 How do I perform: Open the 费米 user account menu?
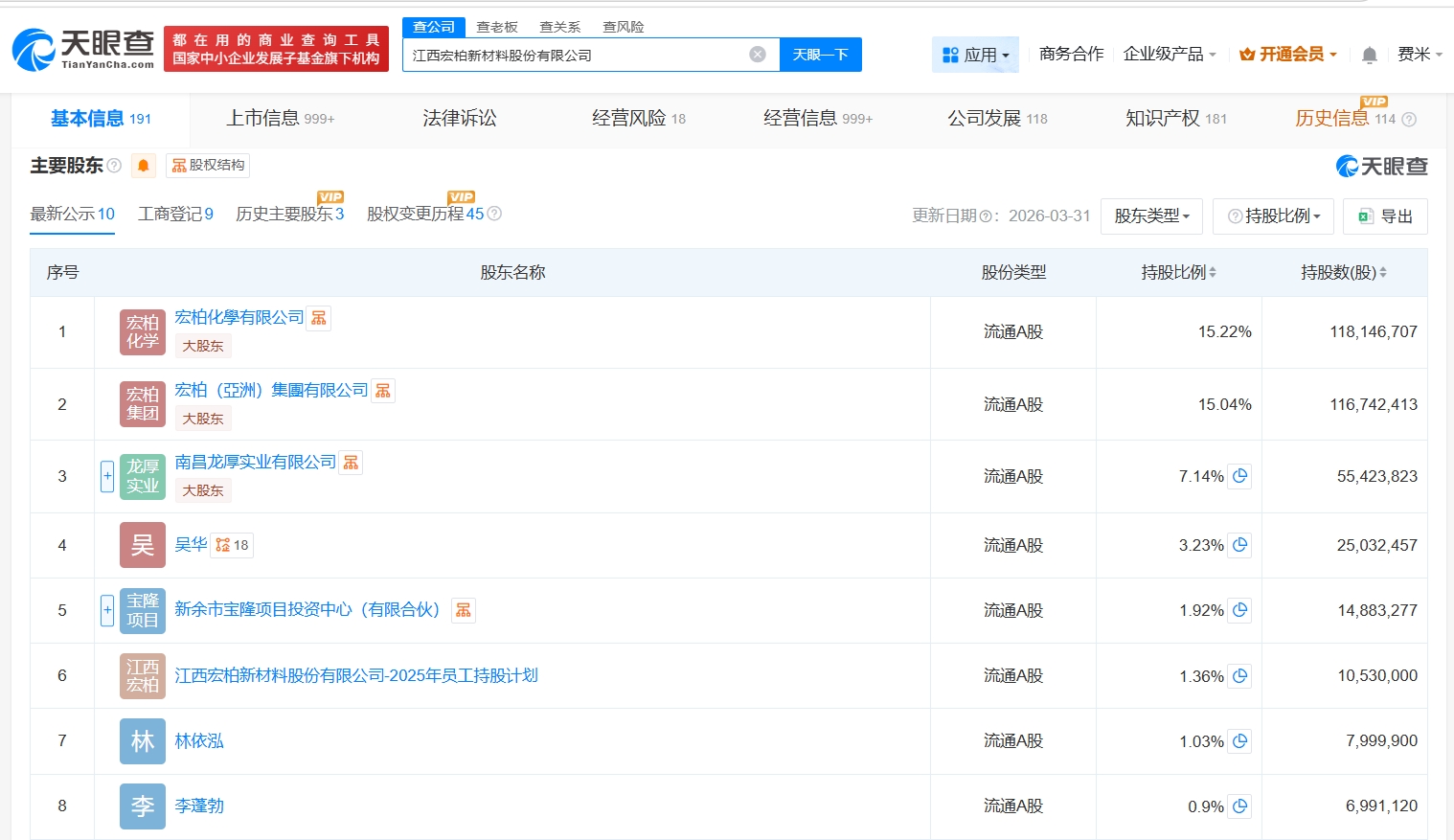(x=1420, y=55)
